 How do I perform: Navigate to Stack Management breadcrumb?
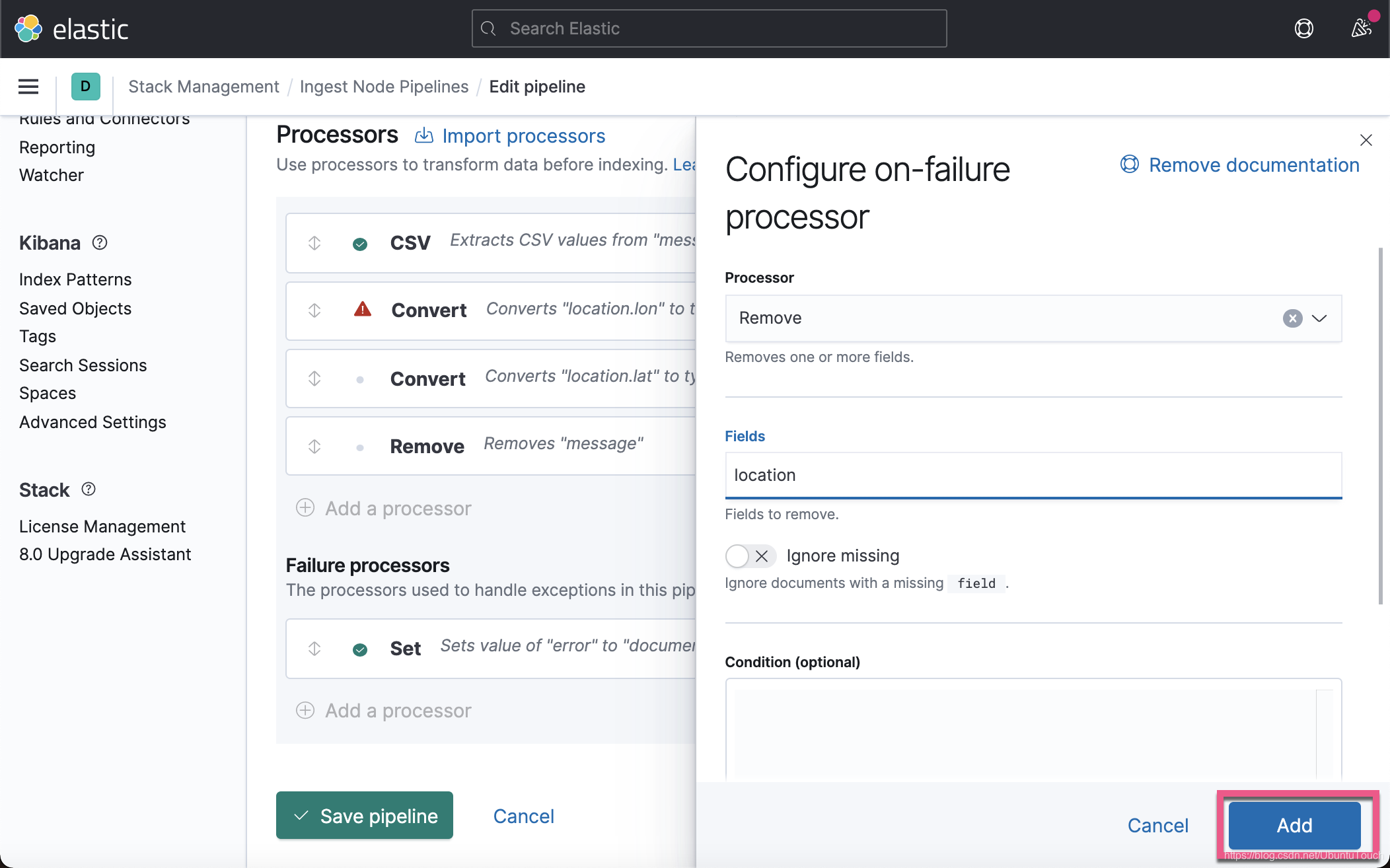click(203, 87)
